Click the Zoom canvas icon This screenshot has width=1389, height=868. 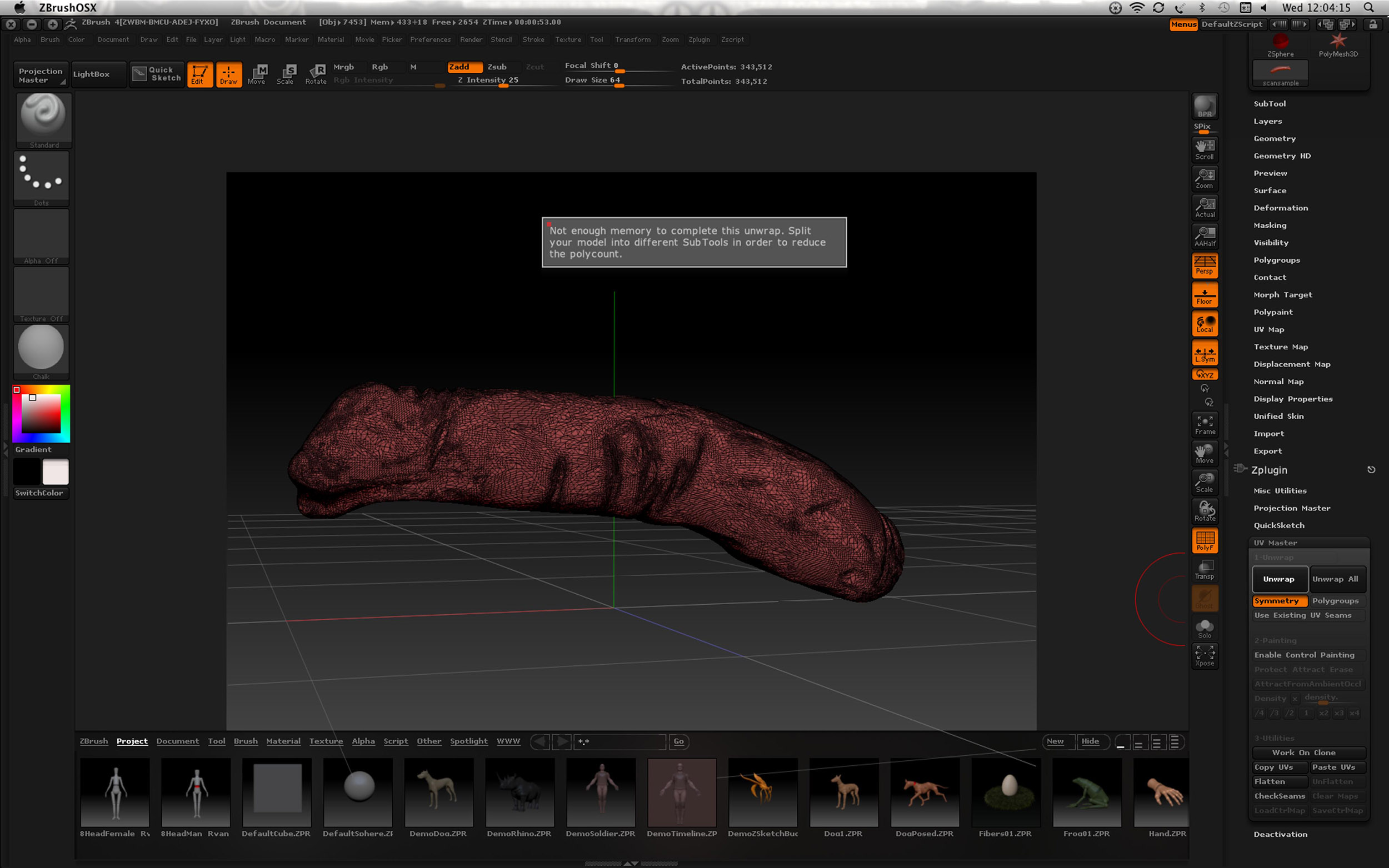tap(1205, 178)
